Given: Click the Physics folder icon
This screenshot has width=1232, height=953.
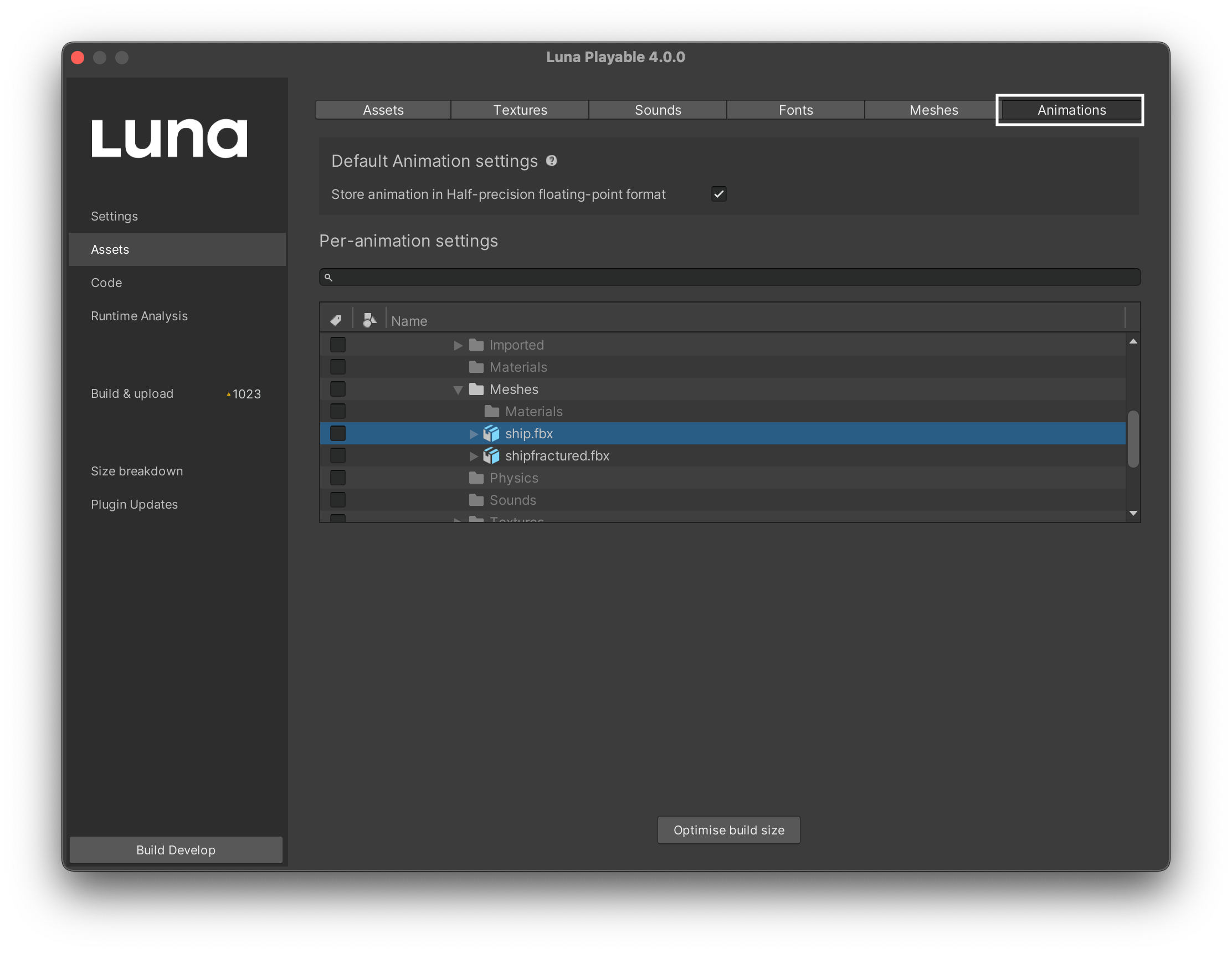Looking at the screenshot, I should point(476,478).
